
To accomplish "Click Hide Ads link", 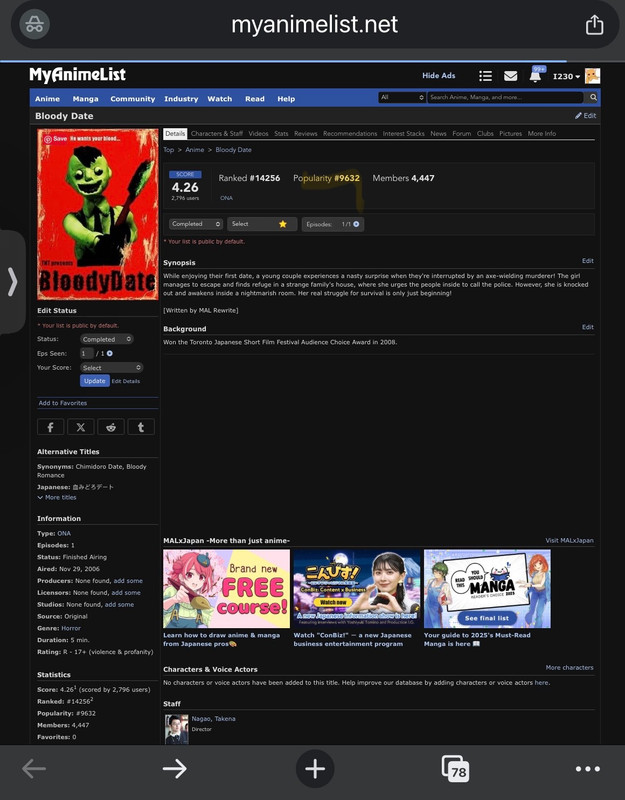I will (439, 76).
